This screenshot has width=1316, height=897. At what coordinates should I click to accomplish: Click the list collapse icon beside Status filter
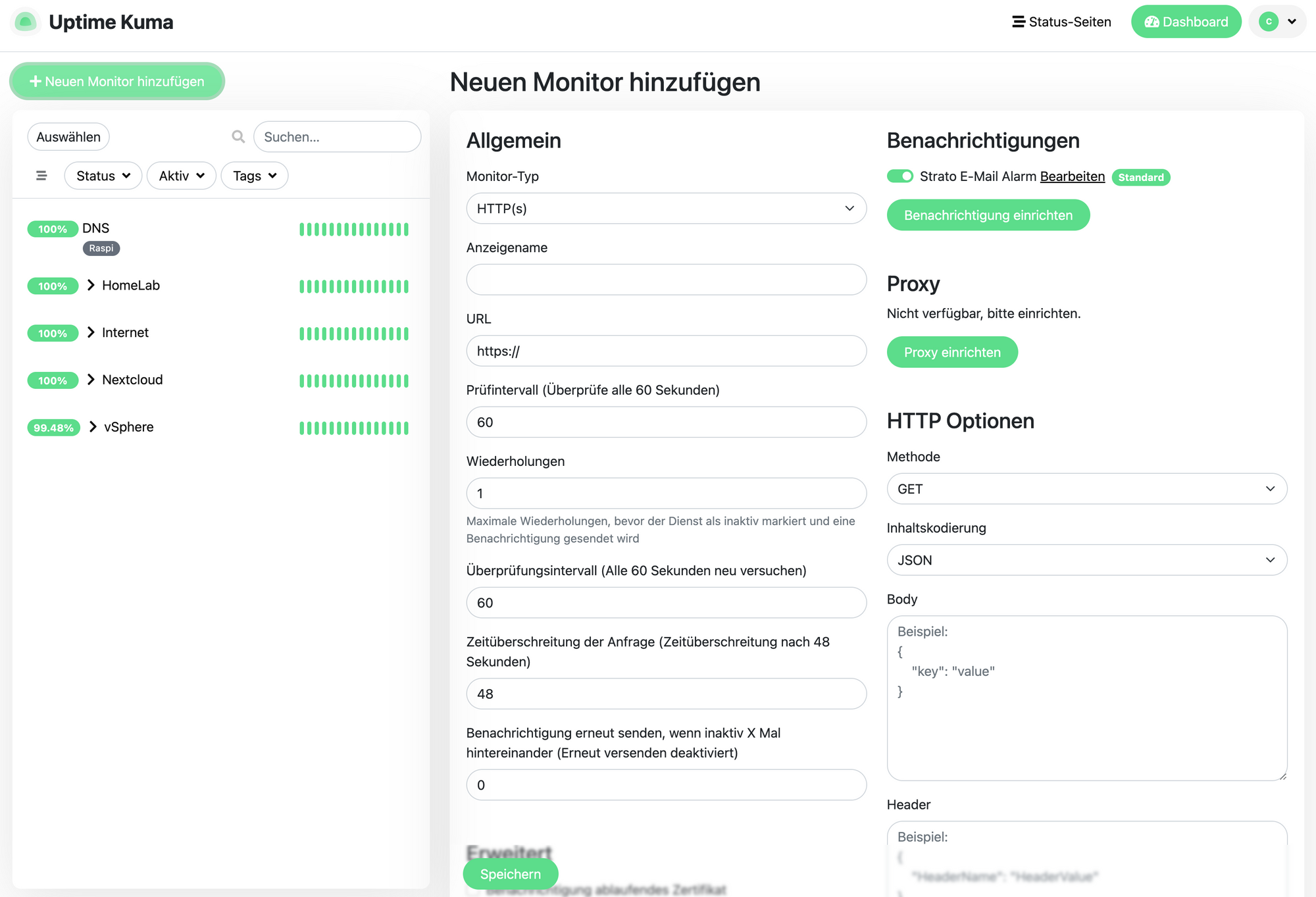pyautogui.click(x=41, y=176)
